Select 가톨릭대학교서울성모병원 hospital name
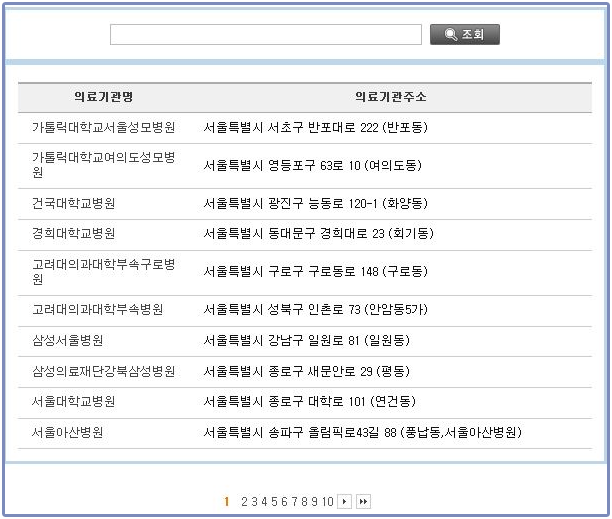Image resolution: width=612 pixels, height=519 pixels. tap(103, 127)
